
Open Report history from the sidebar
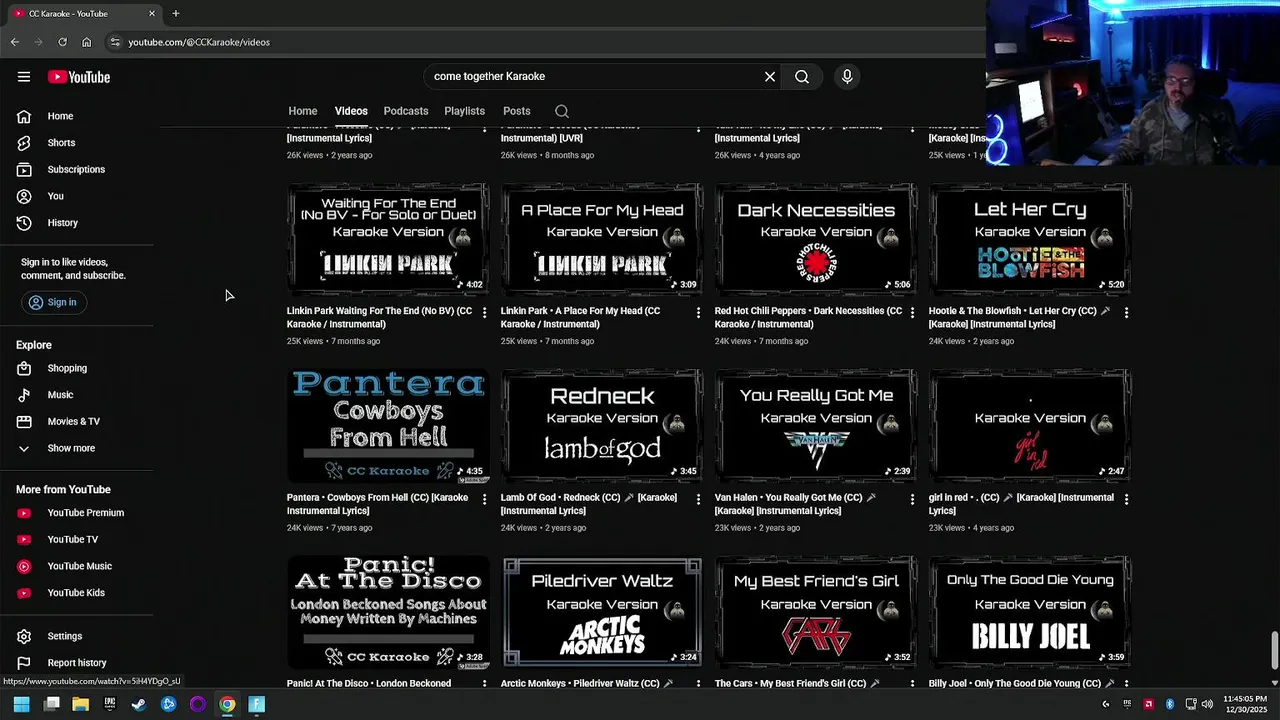pos(76,663)
